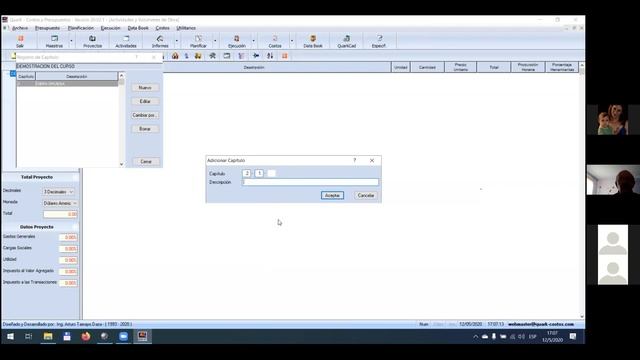This screenshot has height=360, width=640.
Task: Click the yellow icon in secondary toolbar
Action: tap(198, 56)
